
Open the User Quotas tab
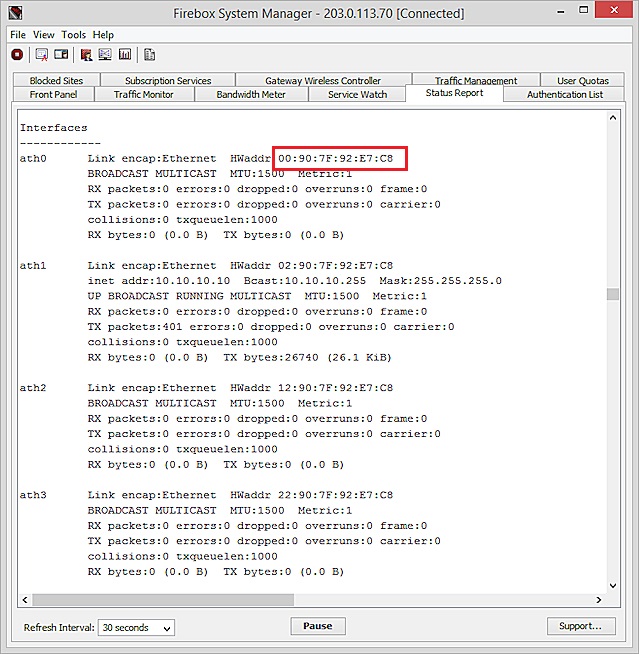point(583,80)
